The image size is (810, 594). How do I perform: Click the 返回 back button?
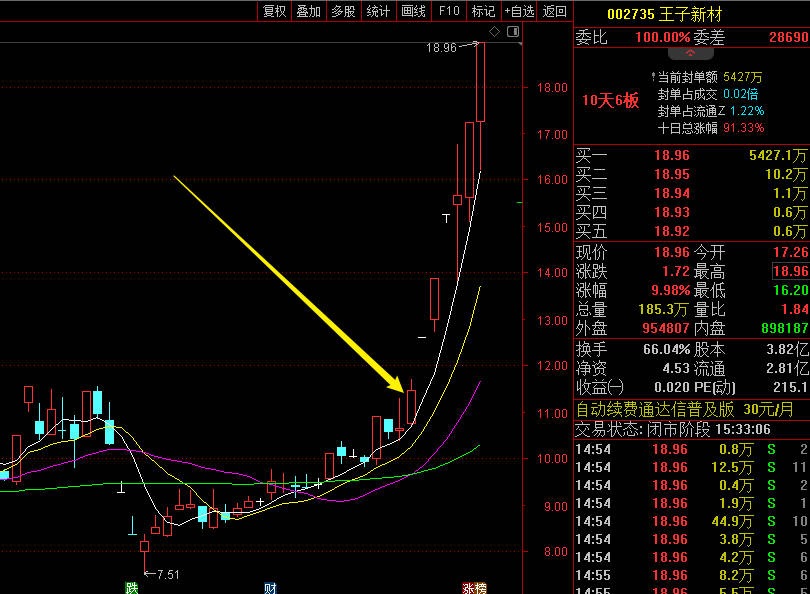554,11
